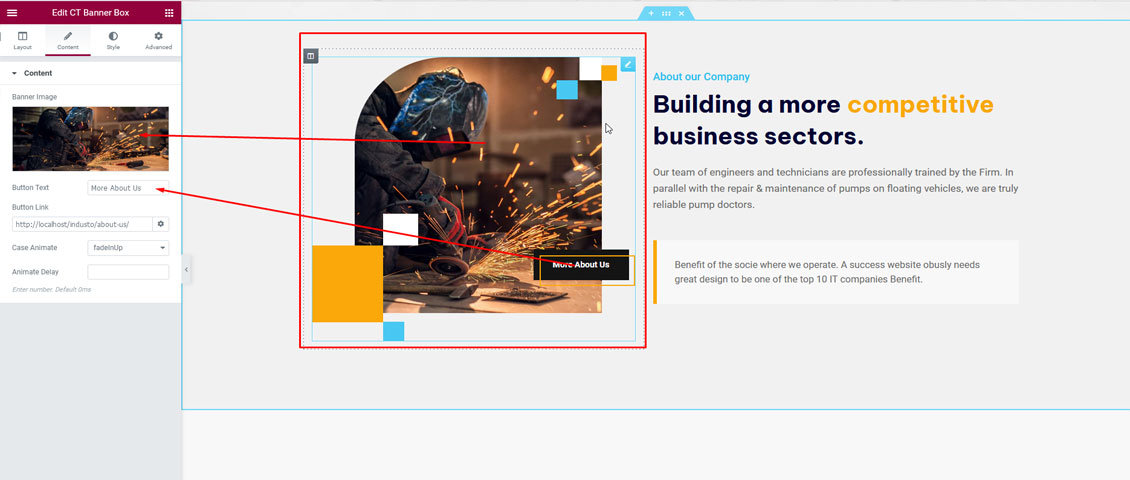This screenshot has height=480, width=1130.
Task: Click the Button Link options gear
Action: point(160,224)
